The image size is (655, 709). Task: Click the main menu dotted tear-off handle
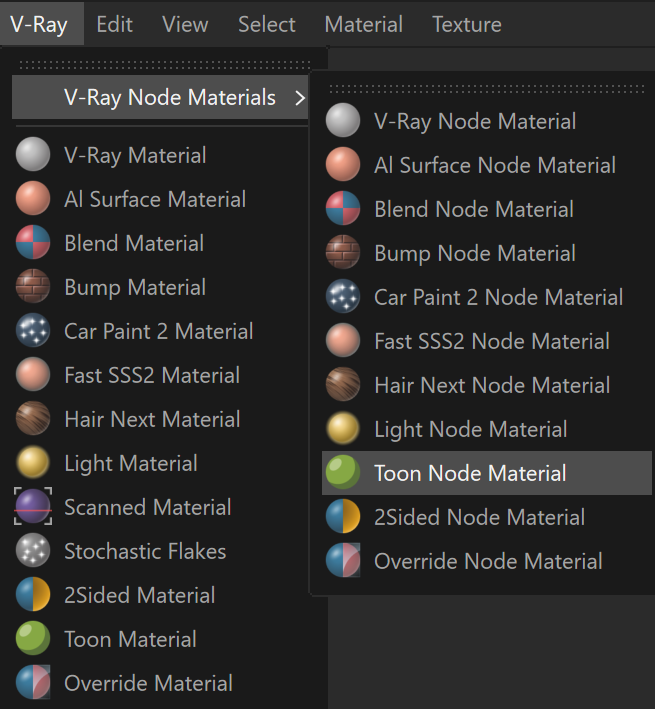point(165,65)
